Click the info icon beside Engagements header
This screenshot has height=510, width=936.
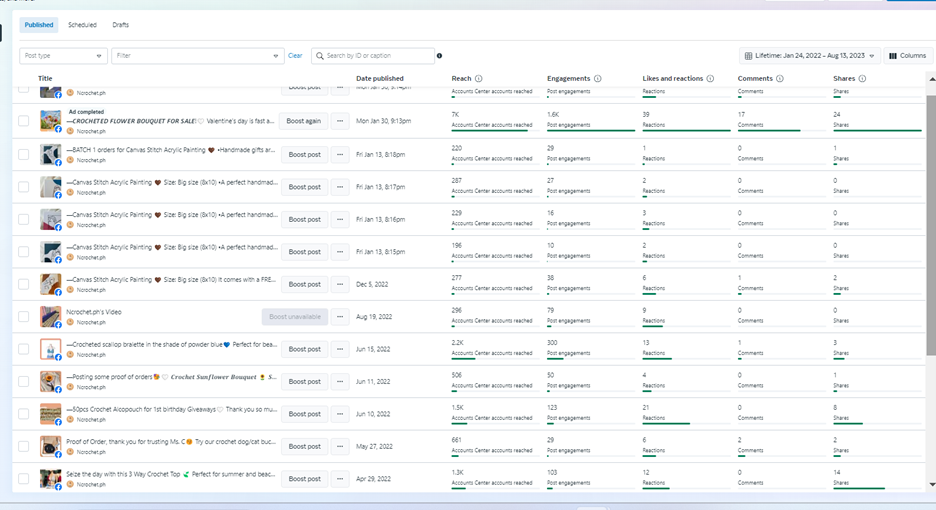(x=598, y=78)
